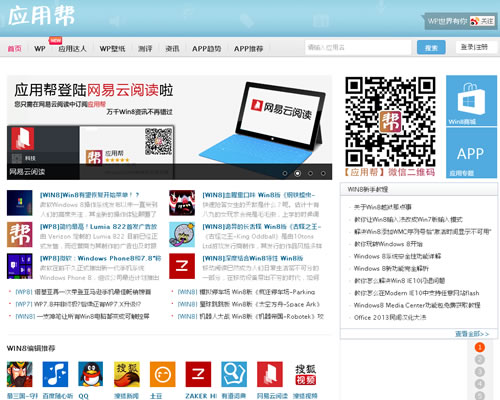Open the ZAKER HD app icon
Screen dimensions: 500x400
(198, 374)
